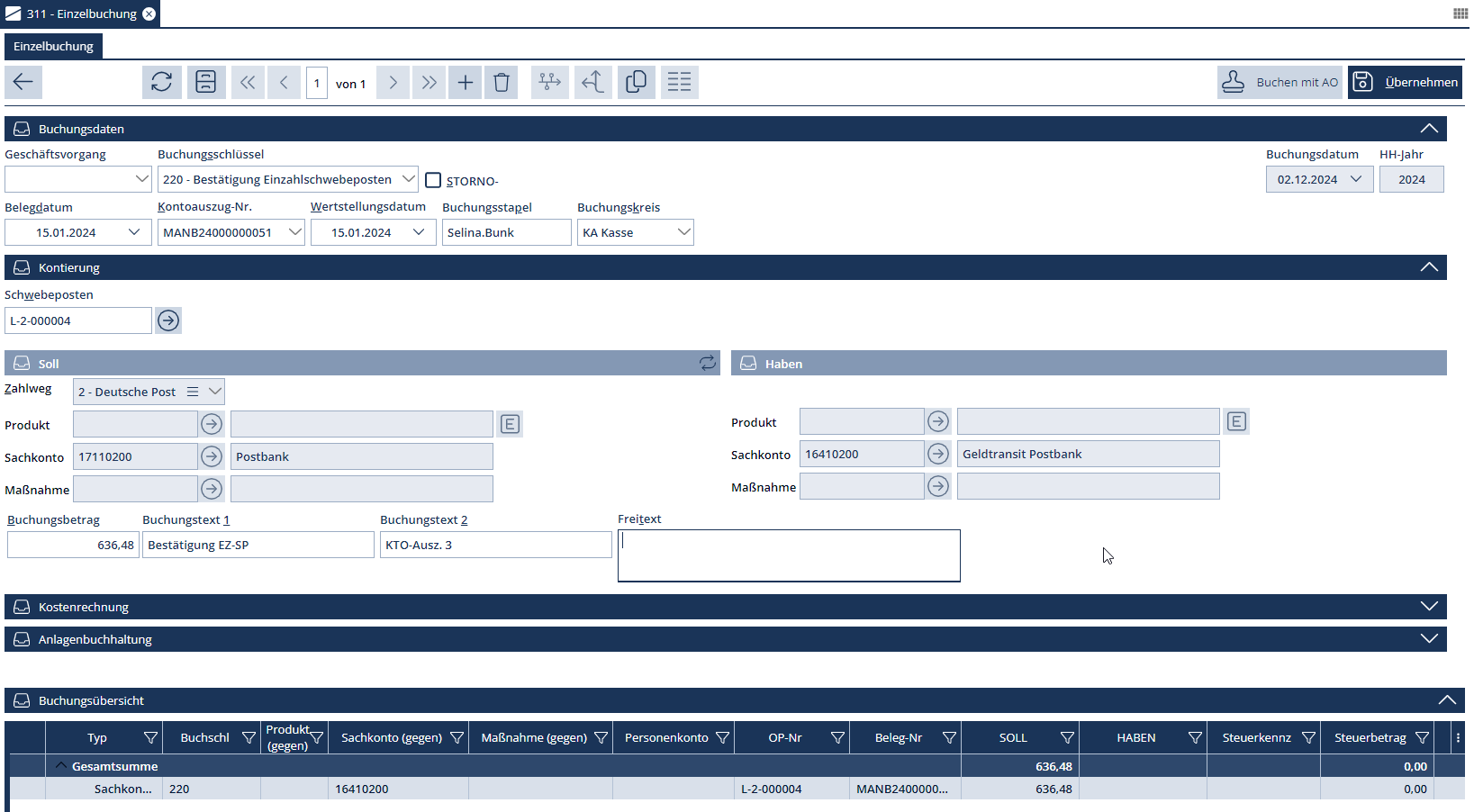Jump to last record with double arrow

point(430,83)
